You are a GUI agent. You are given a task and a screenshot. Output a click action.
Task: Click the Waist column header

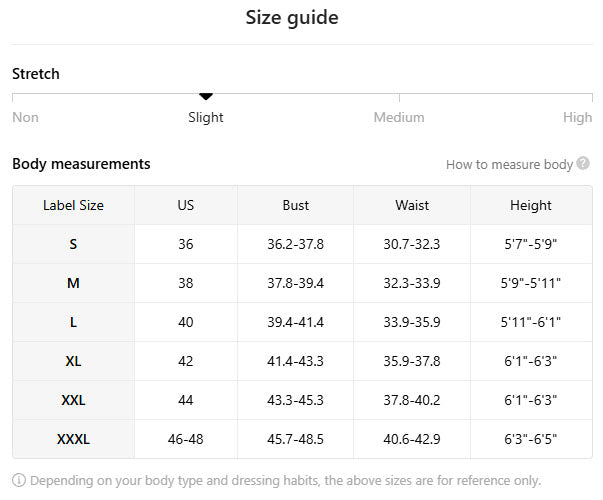click(x=412, y=205)
